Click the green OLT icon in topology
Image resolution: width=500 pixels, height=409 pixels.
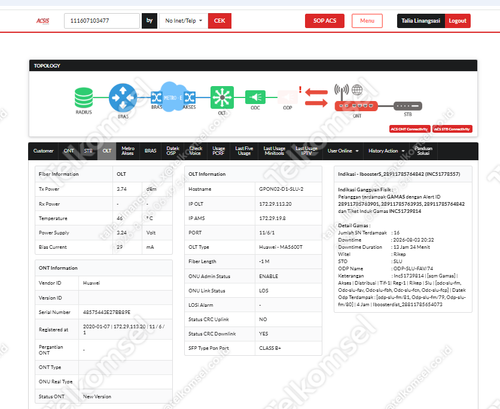222,97
